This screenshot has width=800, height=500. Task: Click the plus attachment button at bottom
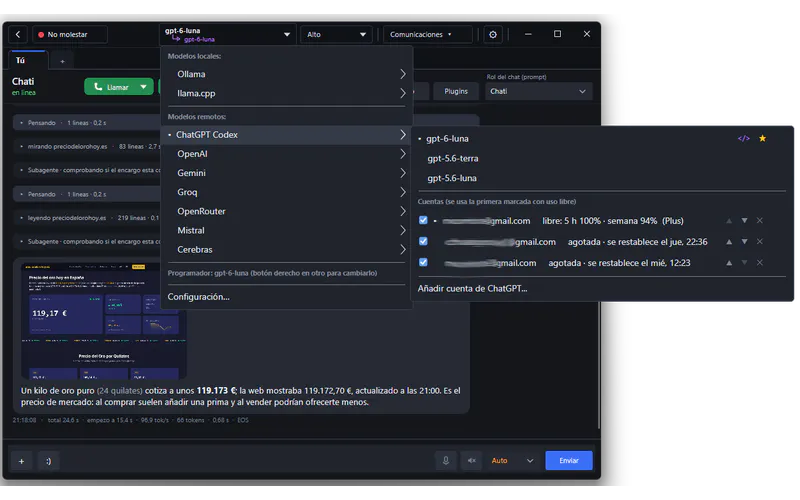[21, 461]
